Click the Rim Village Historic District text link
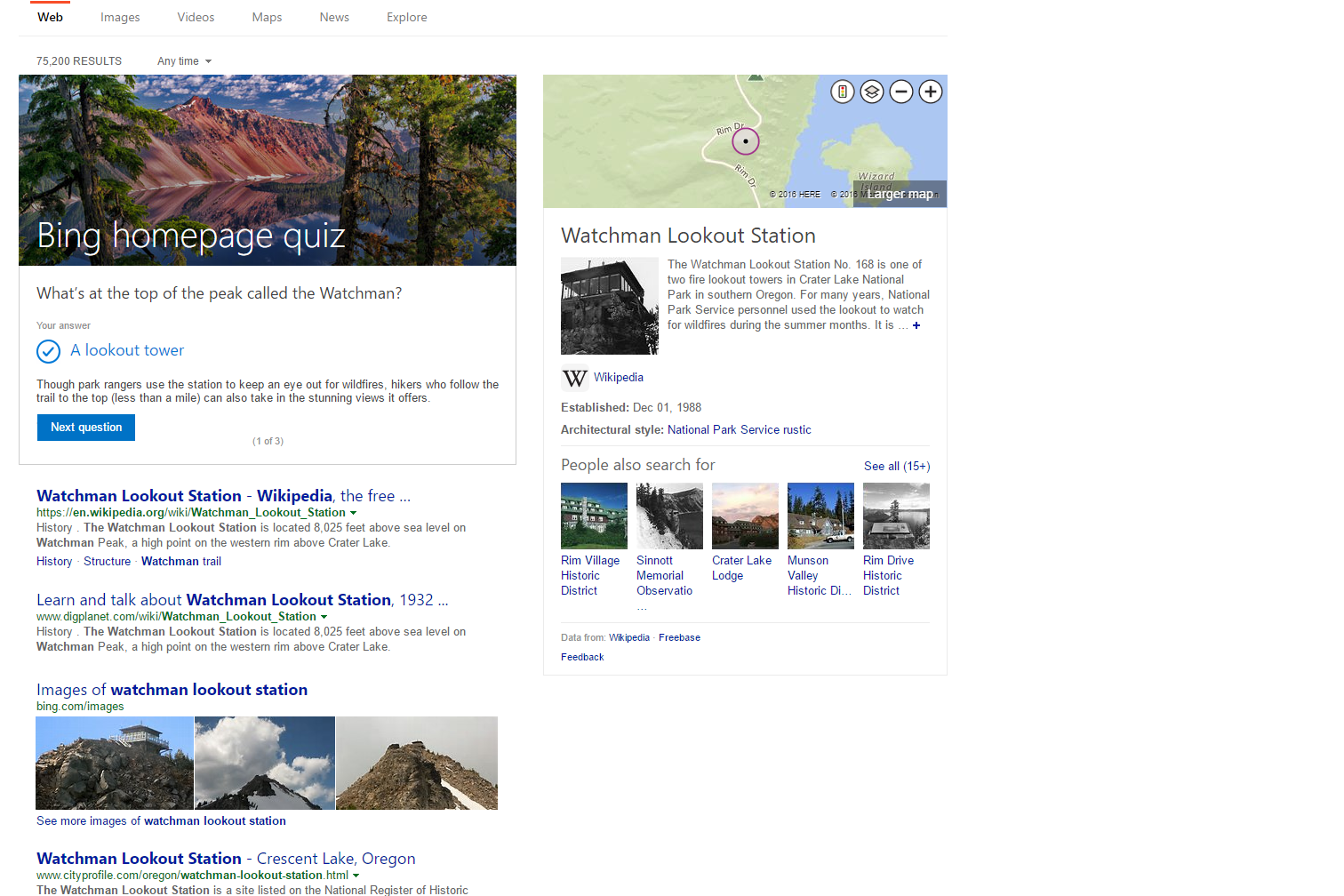 (590, 576)
